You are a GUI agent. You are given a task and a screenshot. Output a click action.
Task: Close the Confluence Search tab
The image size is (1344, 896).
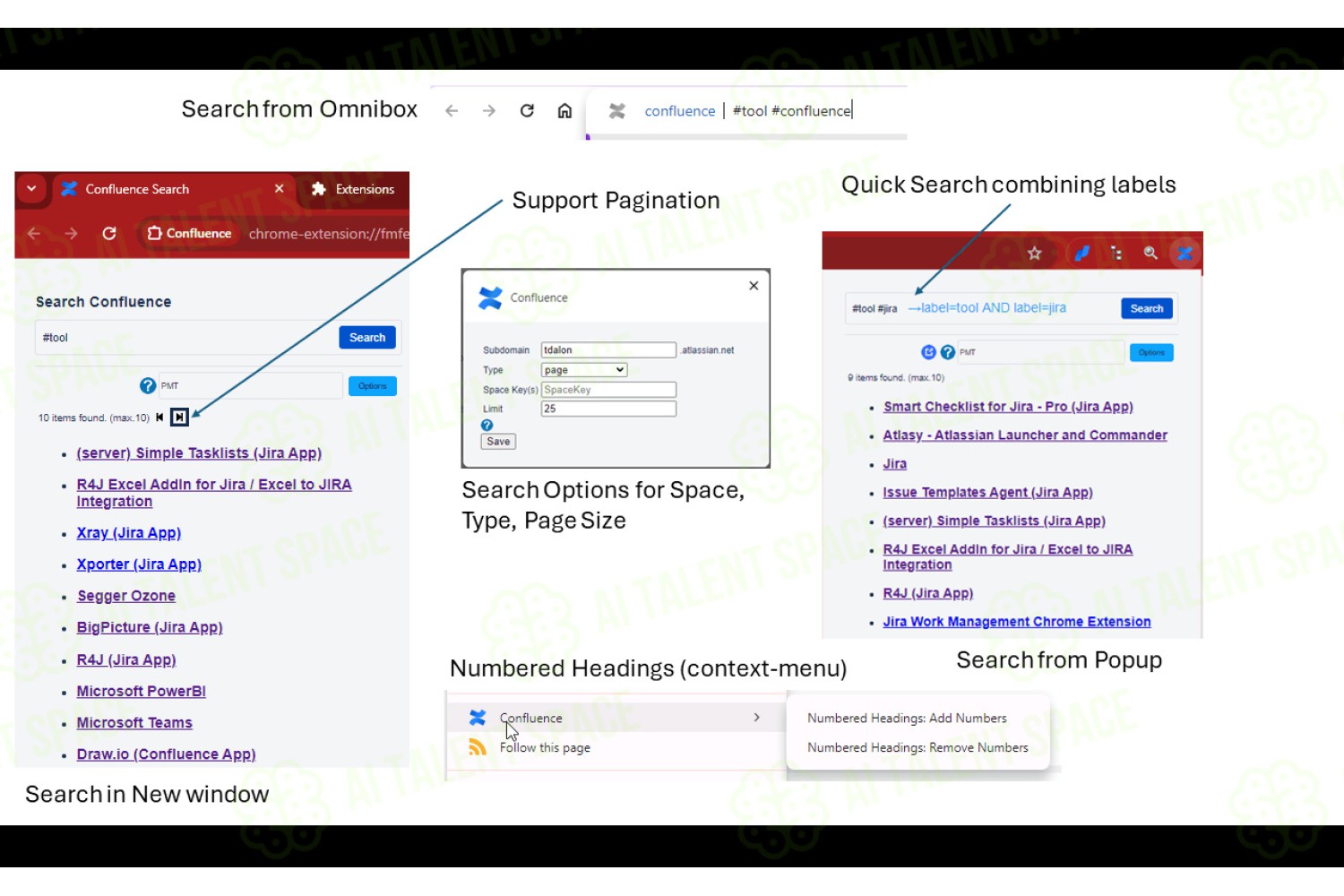[280, 189]
